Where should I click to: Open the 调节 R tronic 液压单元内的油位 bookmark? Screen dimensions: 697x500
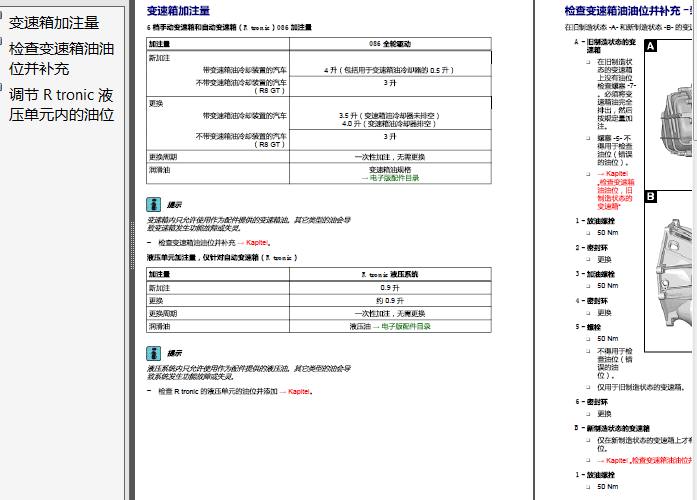point(61,105)
